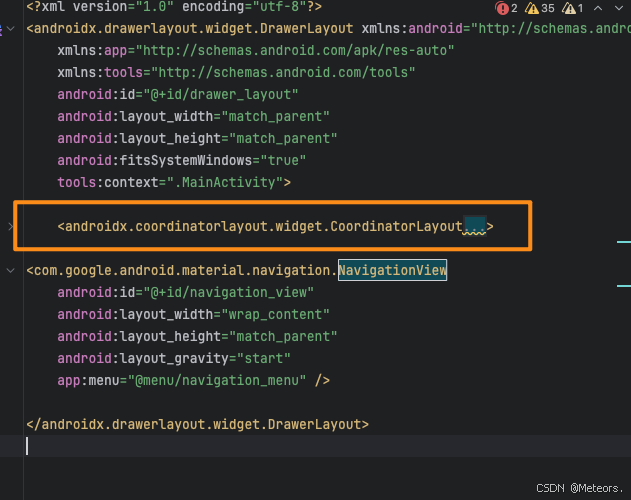The image size is (631, 500).
Task: Click android:layout_gravity="start" line
Action: point(174,358)
